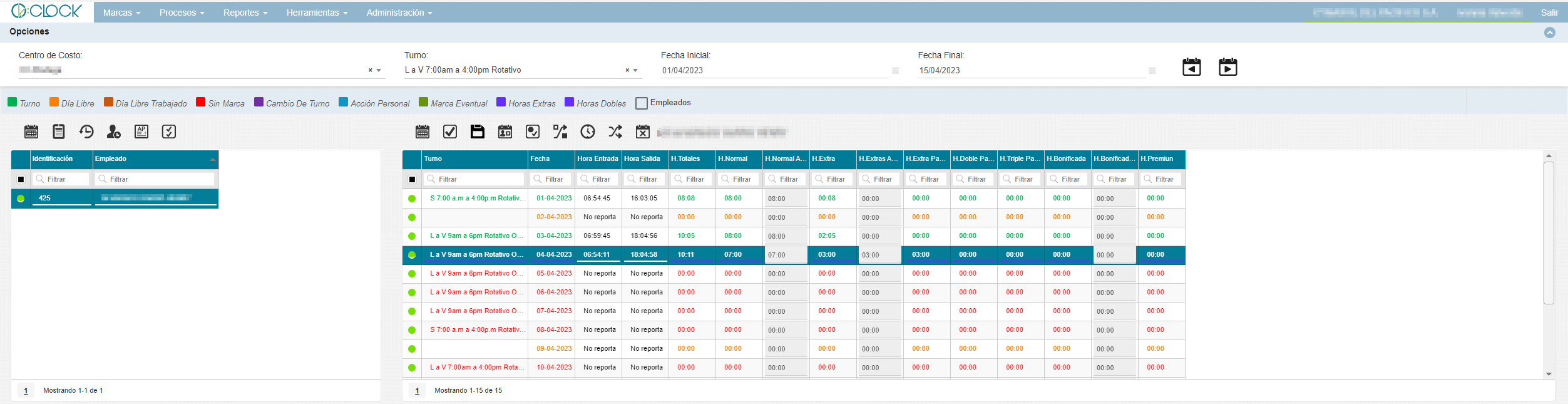Click the clipboard icon in left toolbar
Viewport: 1568px width, 404px height.
pos(59,132)
